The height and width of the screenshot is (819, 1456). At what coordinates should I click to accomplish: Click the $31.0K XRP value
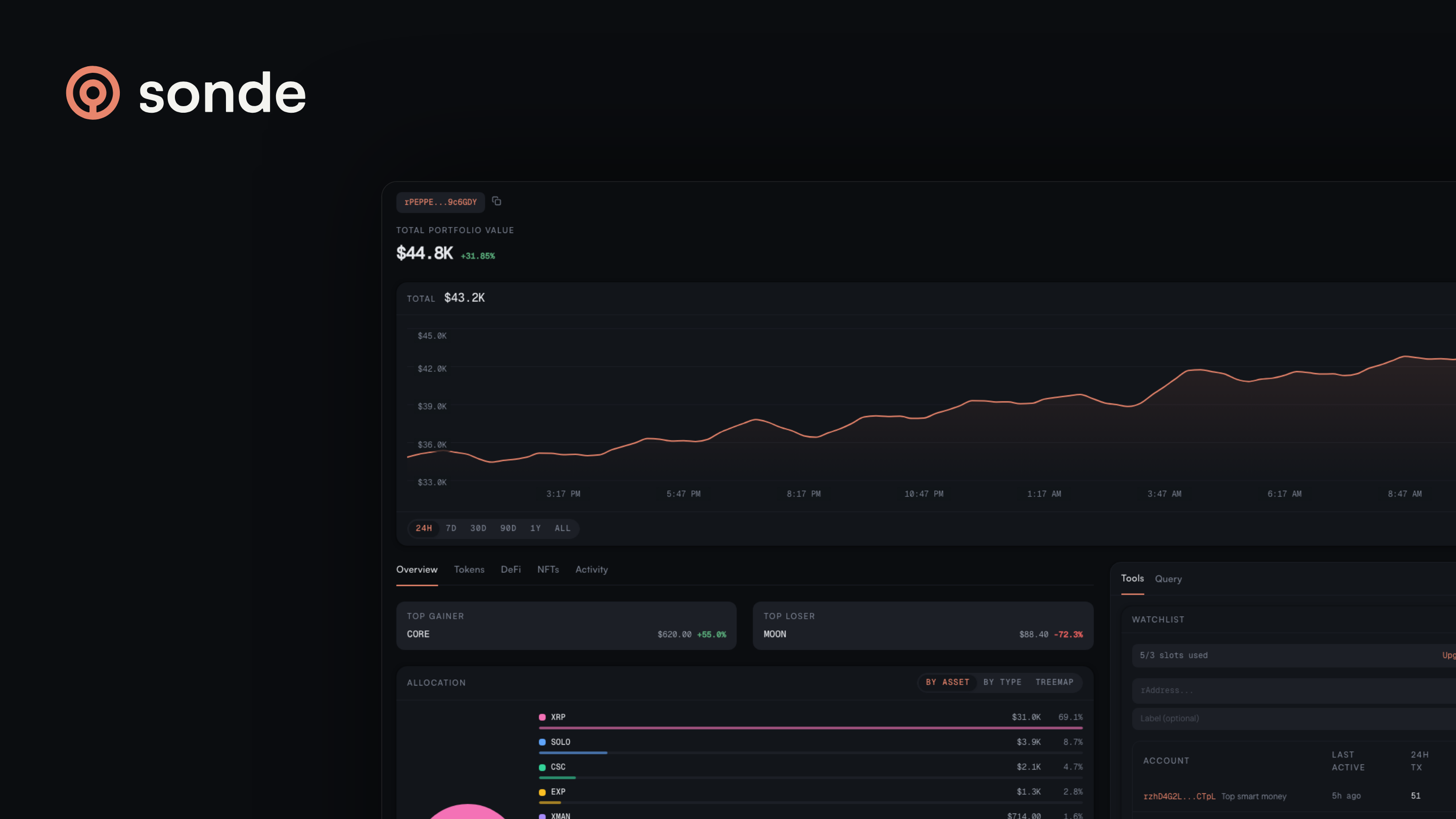pyautogui.click(x=1026, y=717)
